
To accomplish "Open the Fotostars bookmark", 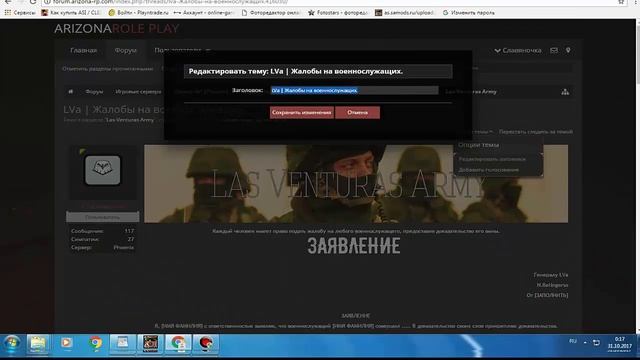I will click(x=338, y=13).
